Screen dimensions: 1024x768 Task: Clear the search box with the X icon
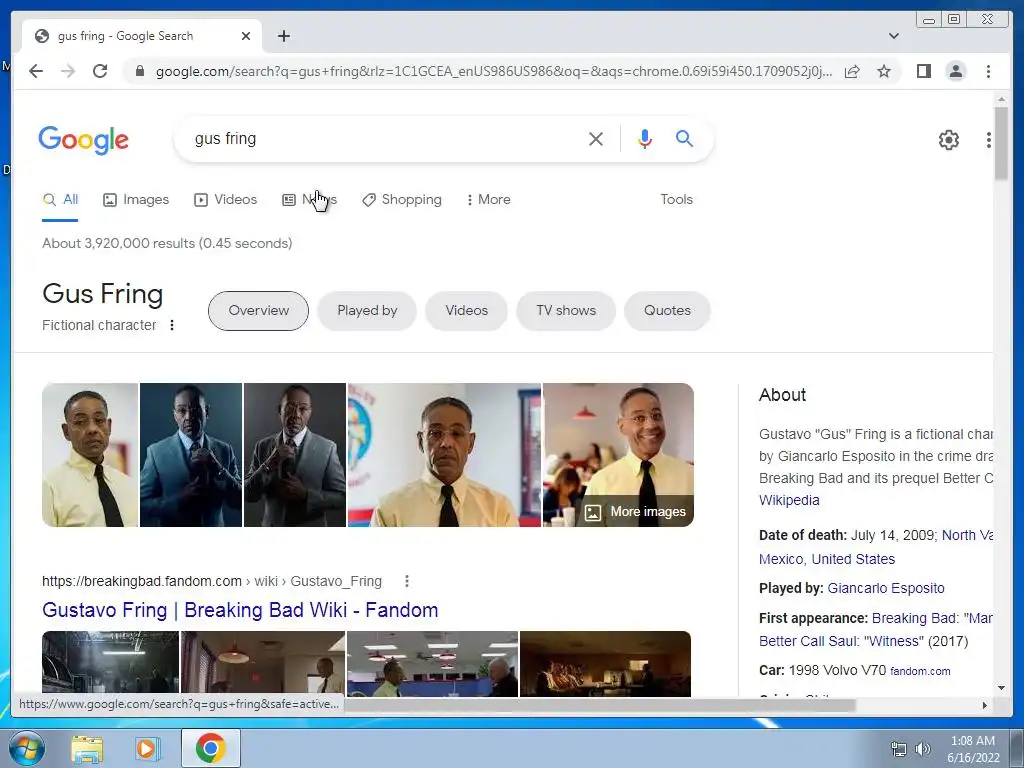click(596, 138)
